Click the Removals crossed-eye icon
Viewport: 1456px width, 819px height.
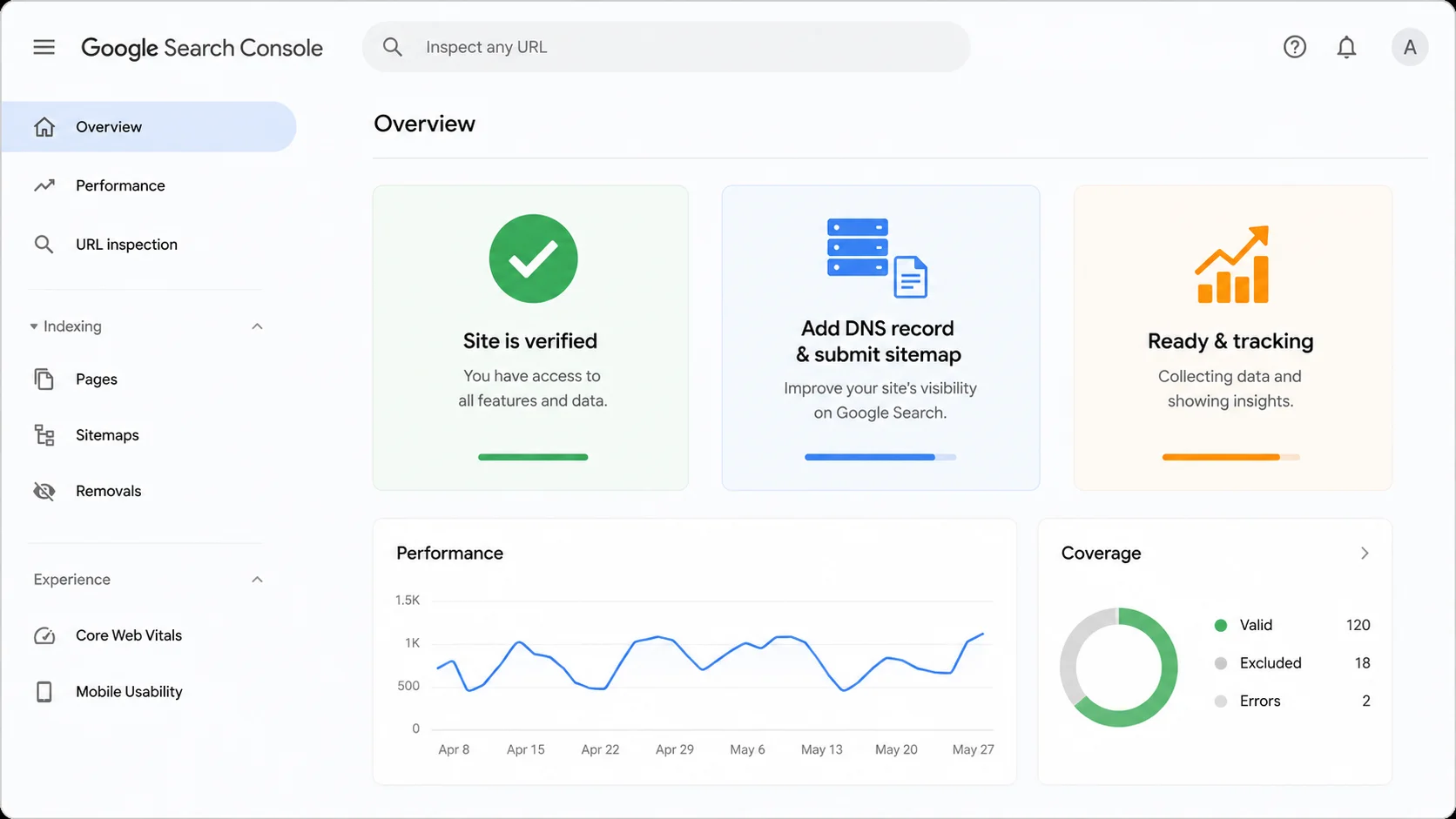tap(44, 491)
